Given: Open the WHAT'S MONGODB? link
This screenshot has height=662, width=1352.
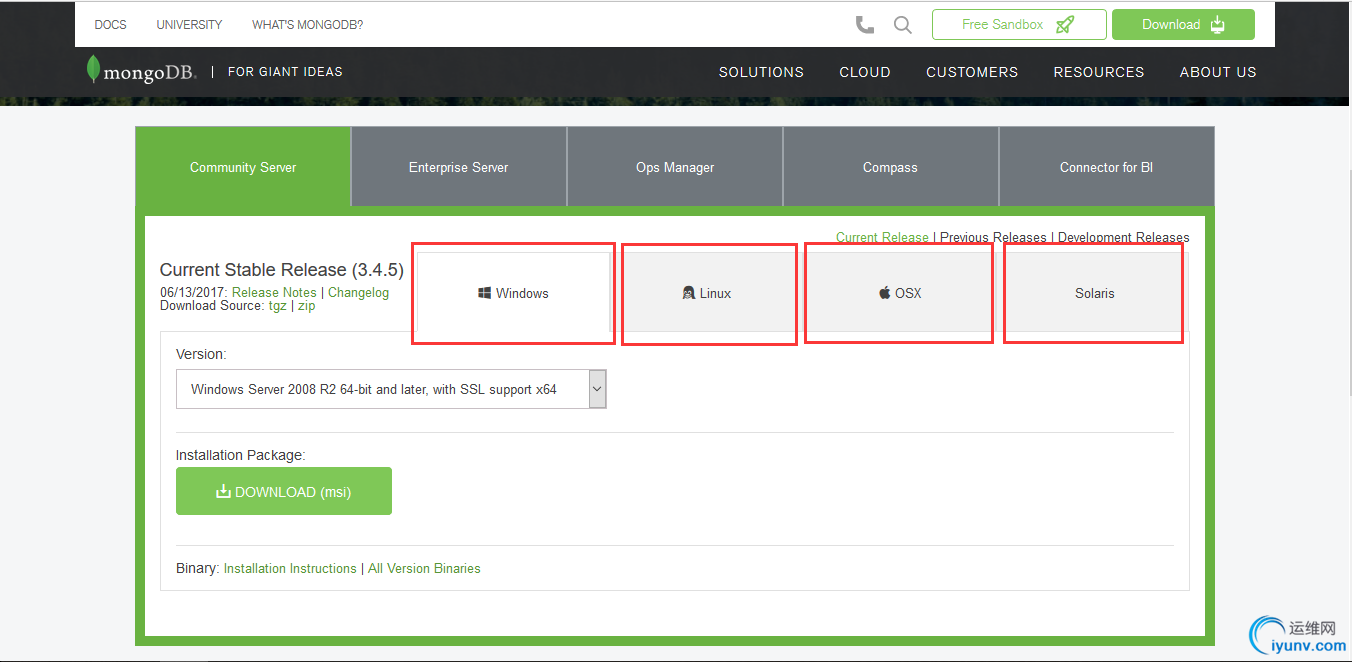Looking at the screenshot, I should pyautogui.click(x=308, y=25).
